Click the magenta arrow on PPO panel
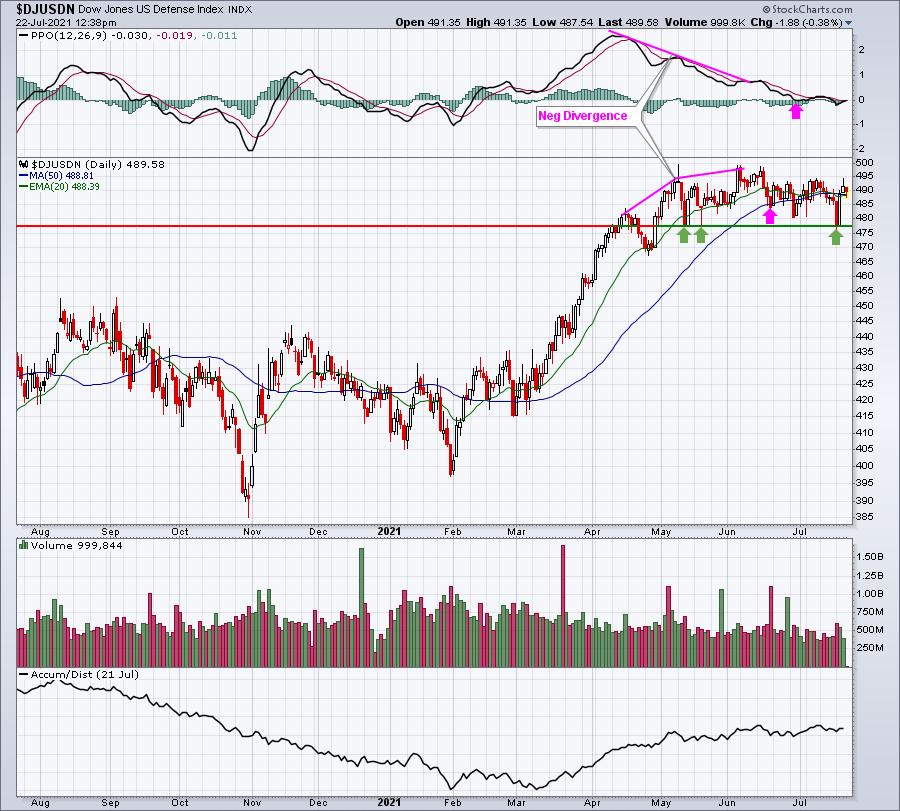900x811 pixels. (796, 110)
